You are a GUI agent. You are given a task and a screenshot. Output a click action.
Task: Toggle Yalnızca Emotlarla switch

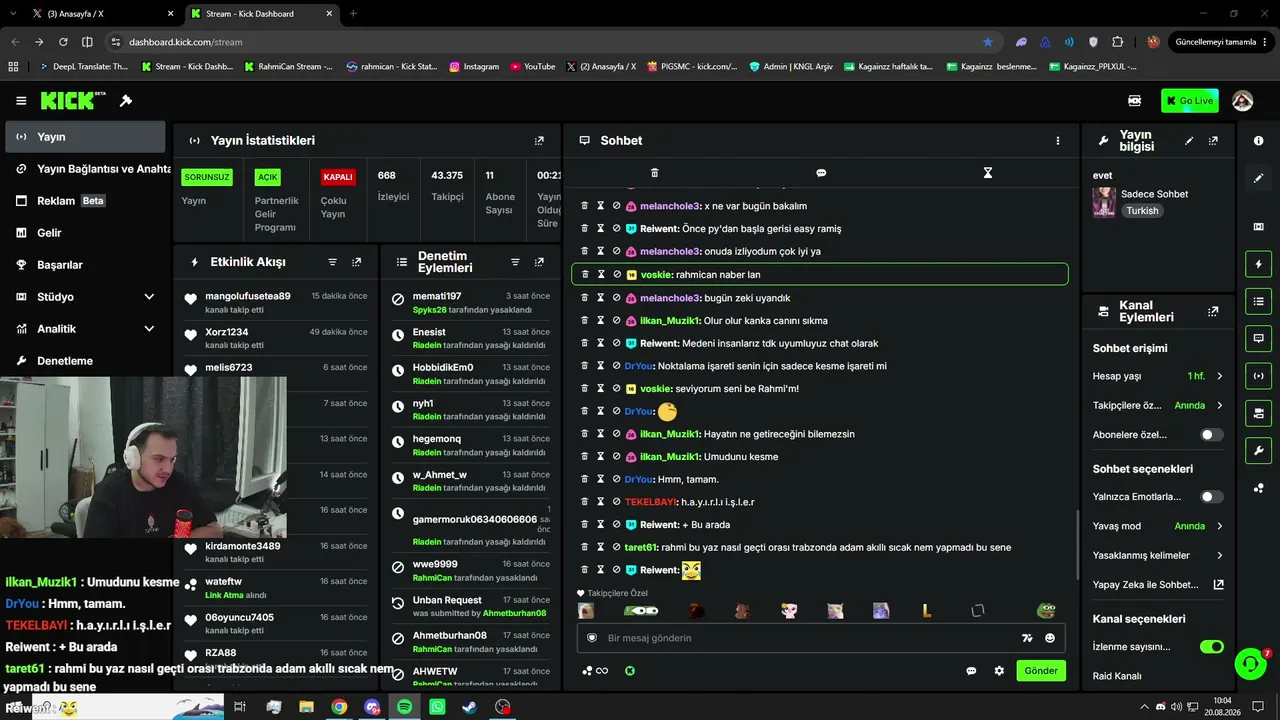1211,497
